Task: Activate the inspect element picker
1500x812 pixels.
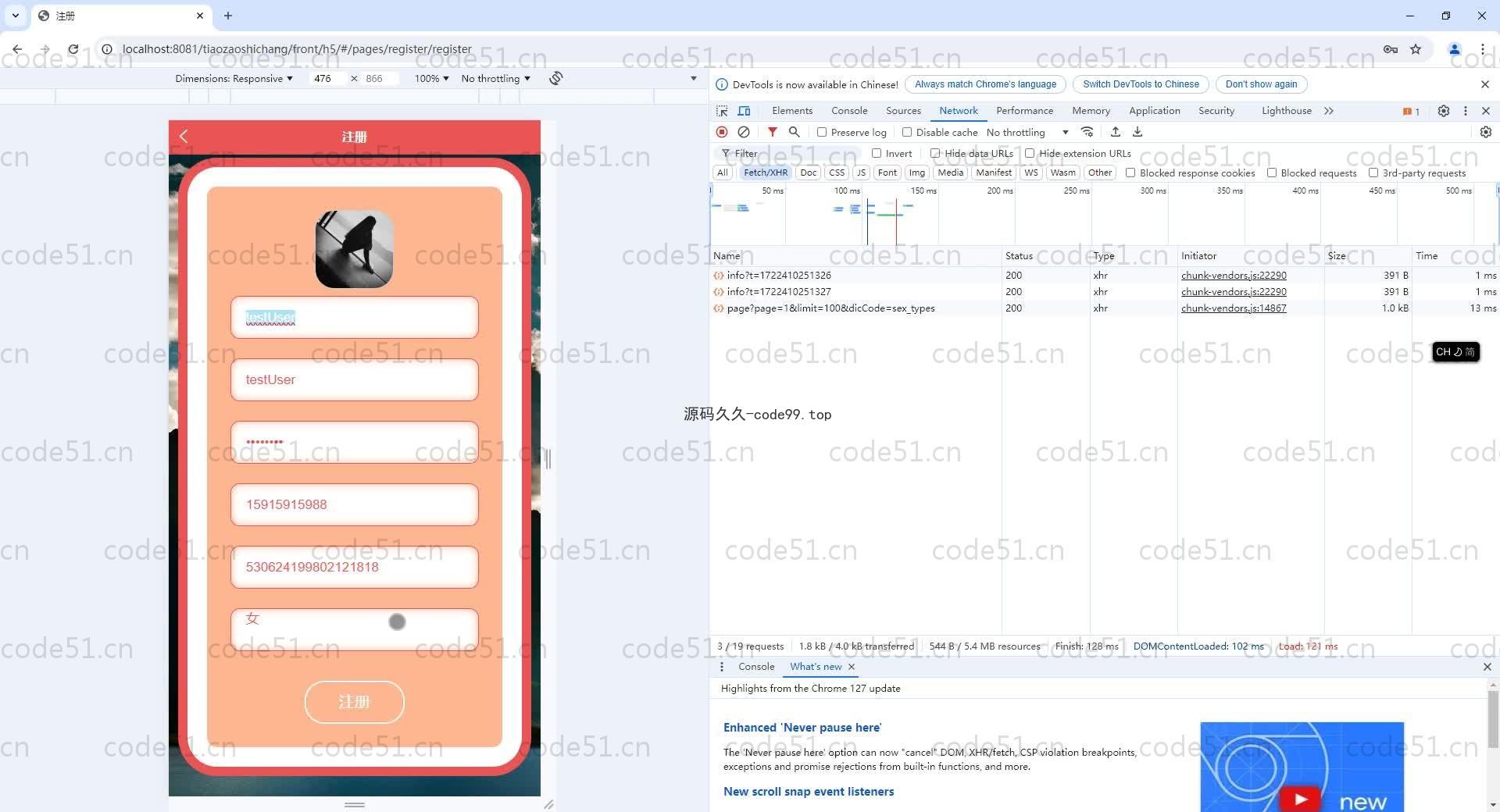Action: (x=722, y=111)
